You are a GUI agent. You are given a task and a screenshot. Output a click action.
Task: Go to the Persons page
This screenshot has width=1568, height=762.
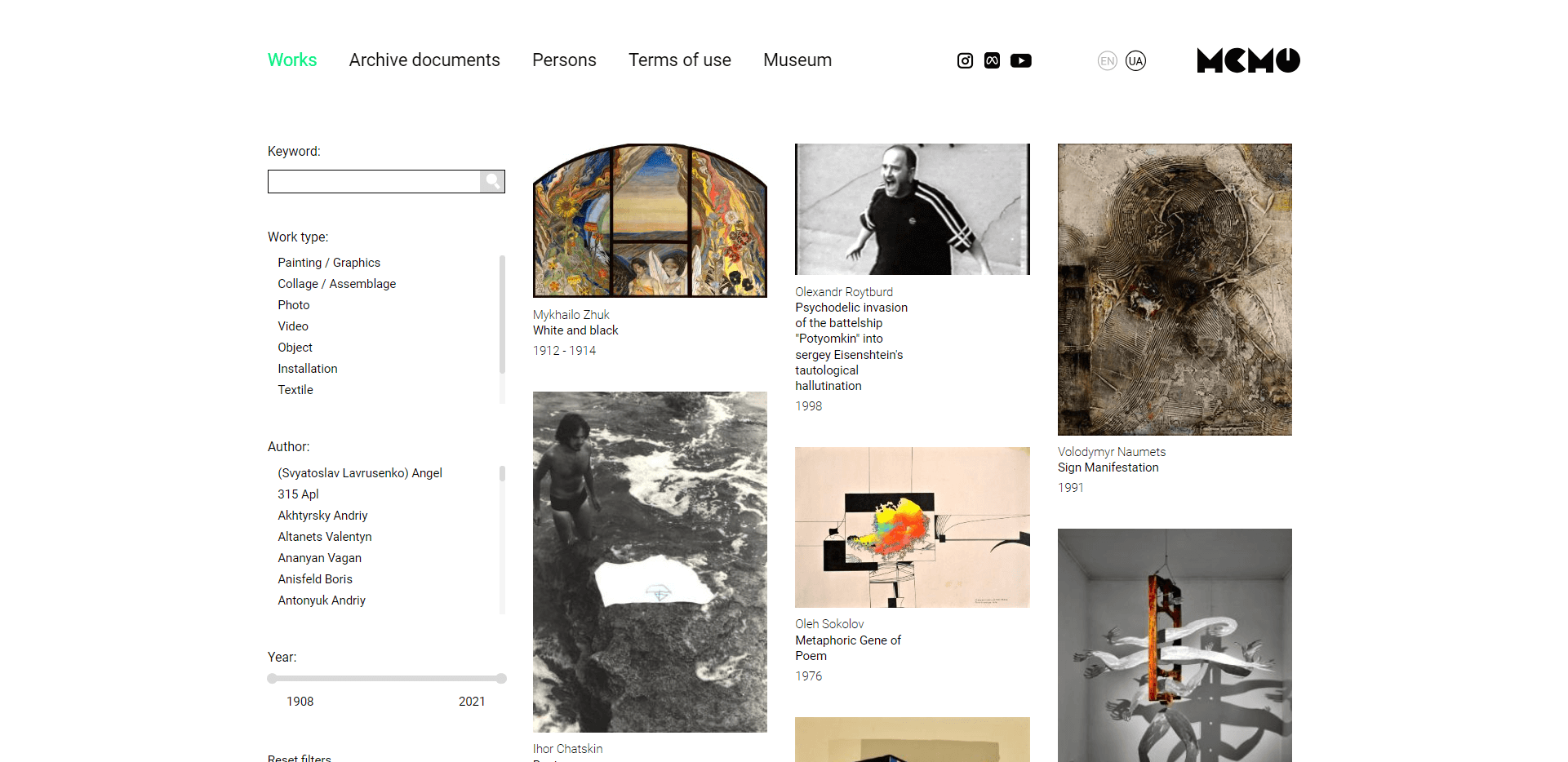tap(564, 60)
